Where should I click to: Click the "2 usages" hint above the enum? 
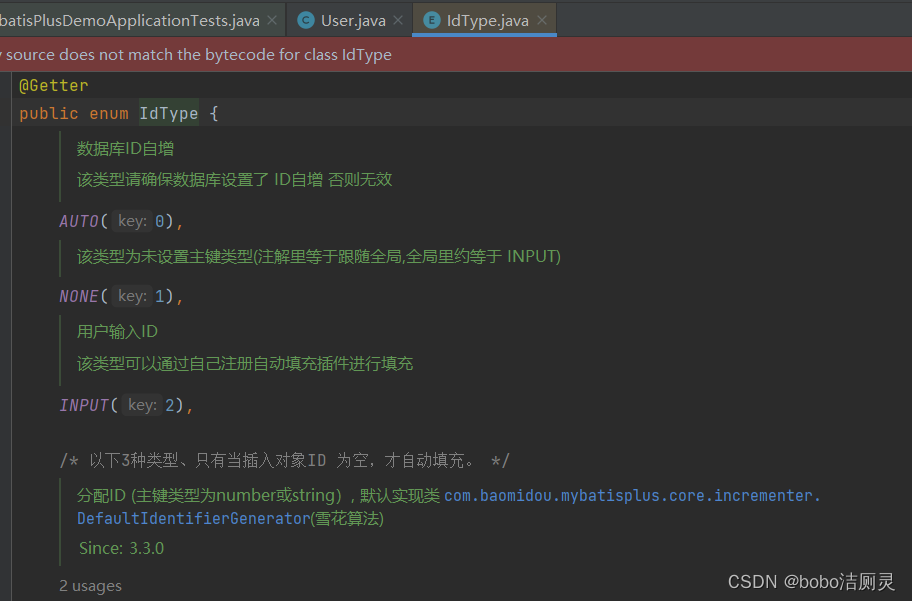pos(90,585)
